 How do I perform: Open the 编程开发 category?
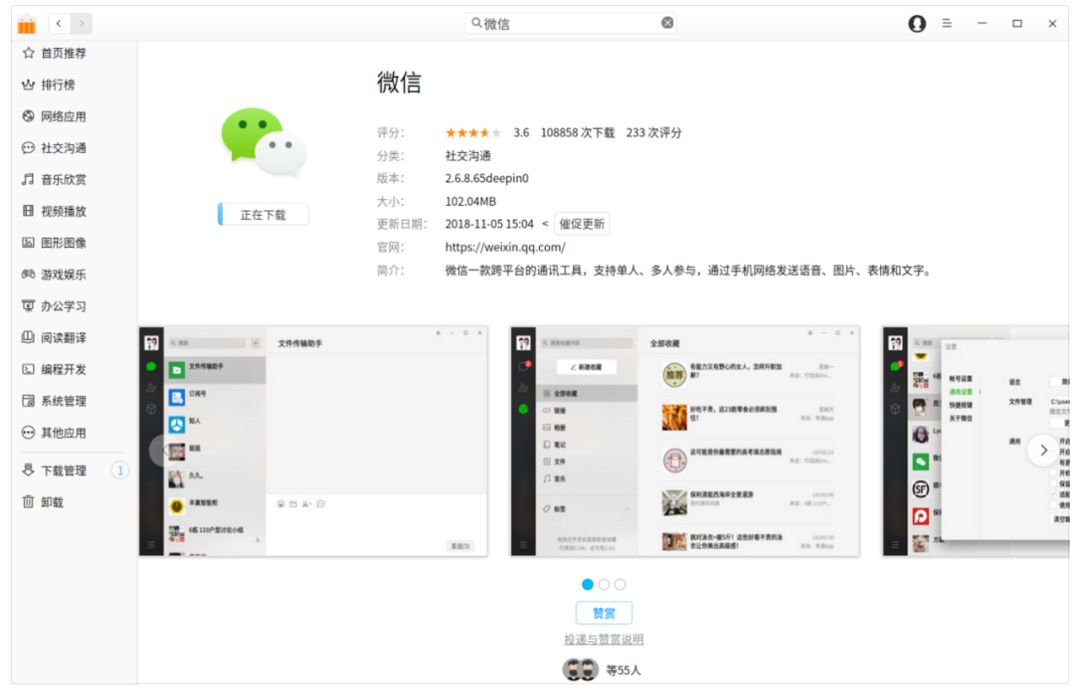pyautogui.click(x=63, y=370)
